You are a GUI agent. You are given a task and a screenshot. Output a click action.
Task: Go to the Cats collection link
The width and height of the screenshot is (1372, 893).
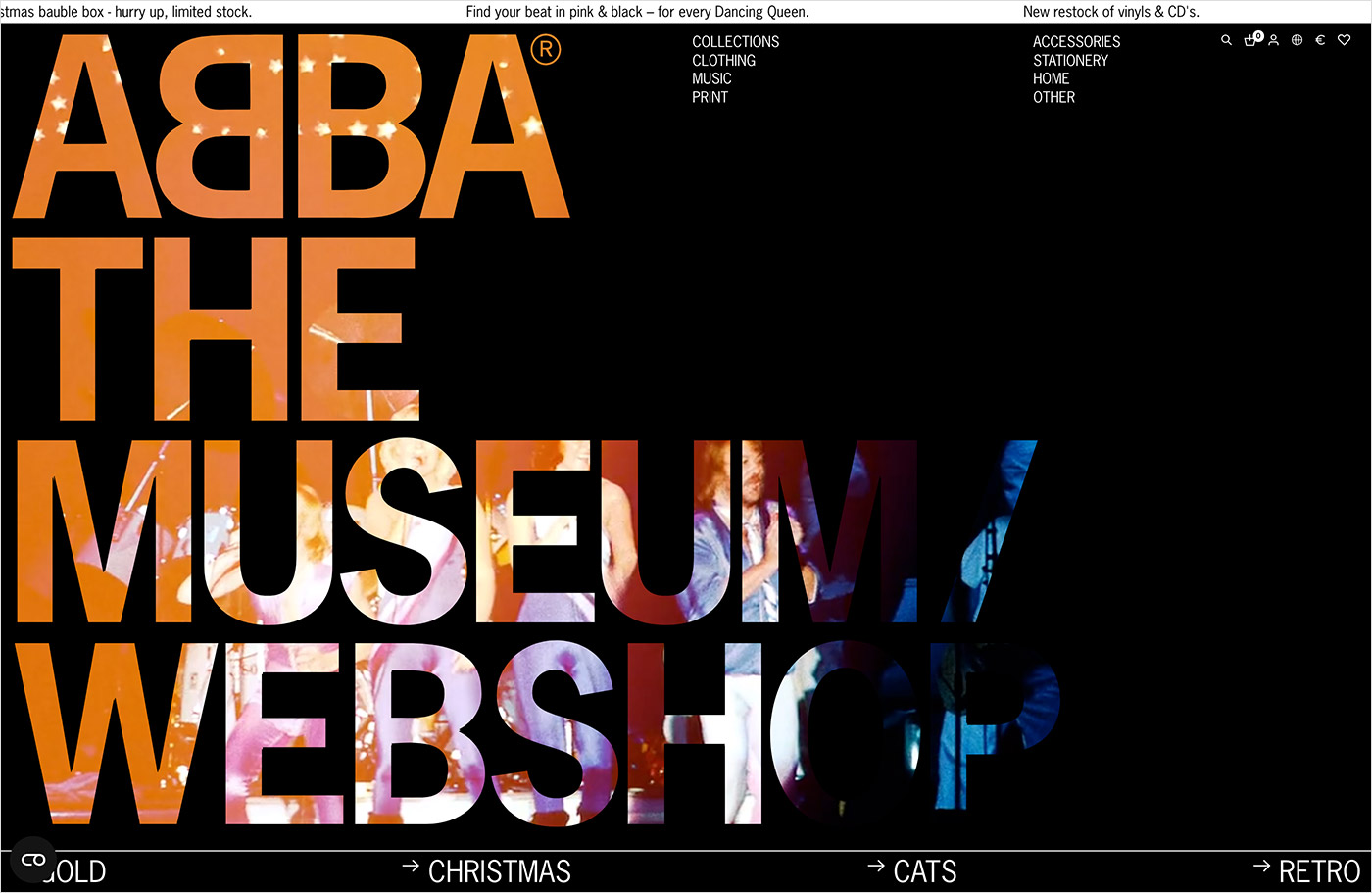tap(925, 871)
